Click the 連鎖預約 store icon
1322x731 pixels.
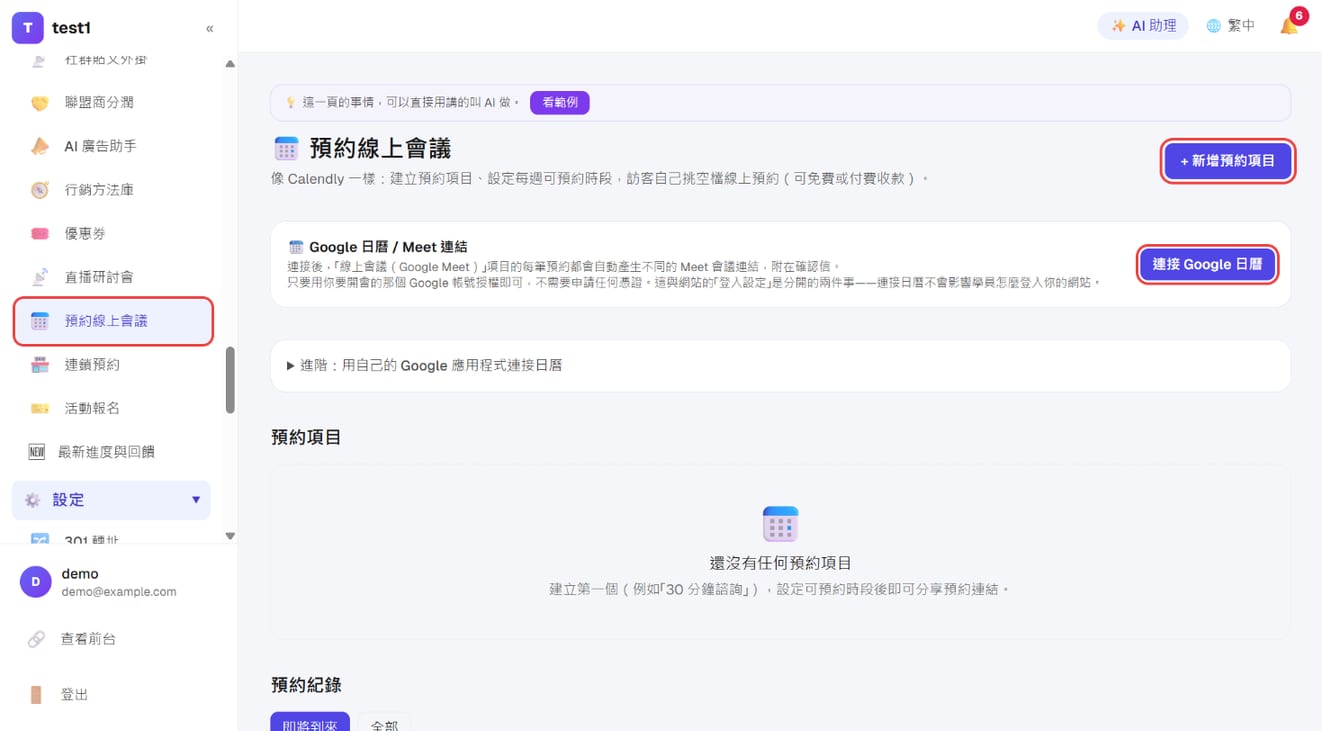(39, 365)
